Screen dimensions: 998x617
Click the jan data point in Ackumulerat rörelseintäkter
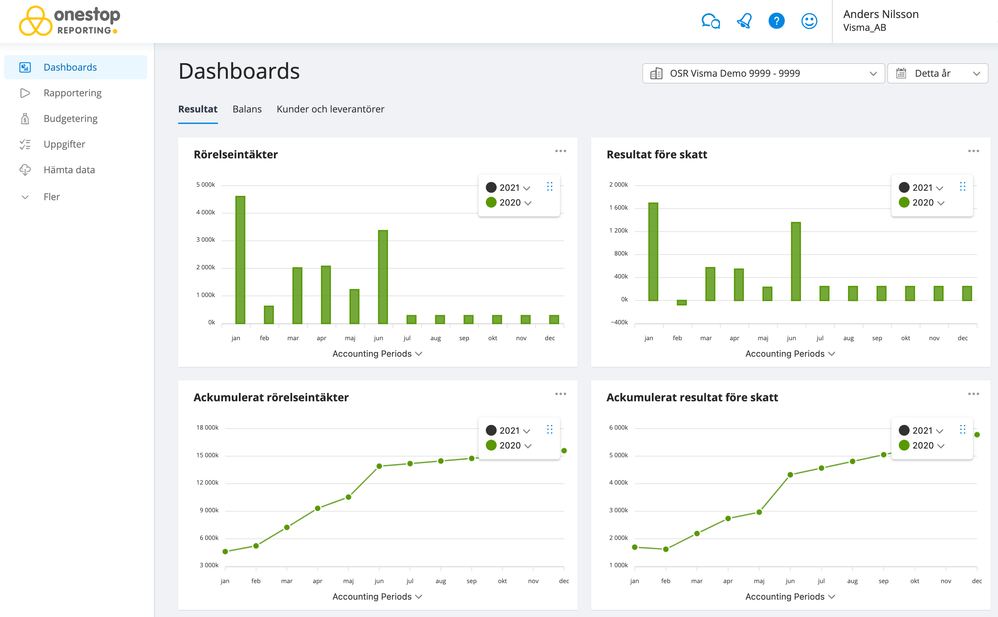coord(225,551)
